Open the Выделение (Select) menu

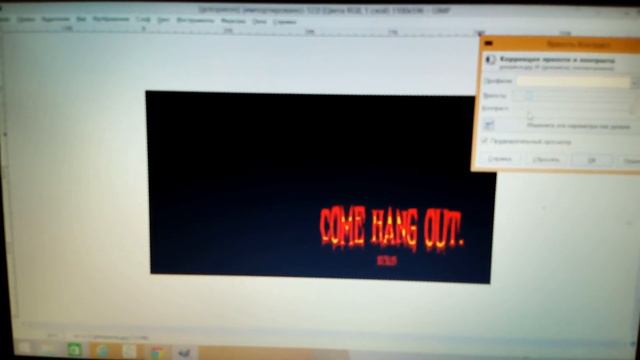pyautogui.click(x=56, y=19)
